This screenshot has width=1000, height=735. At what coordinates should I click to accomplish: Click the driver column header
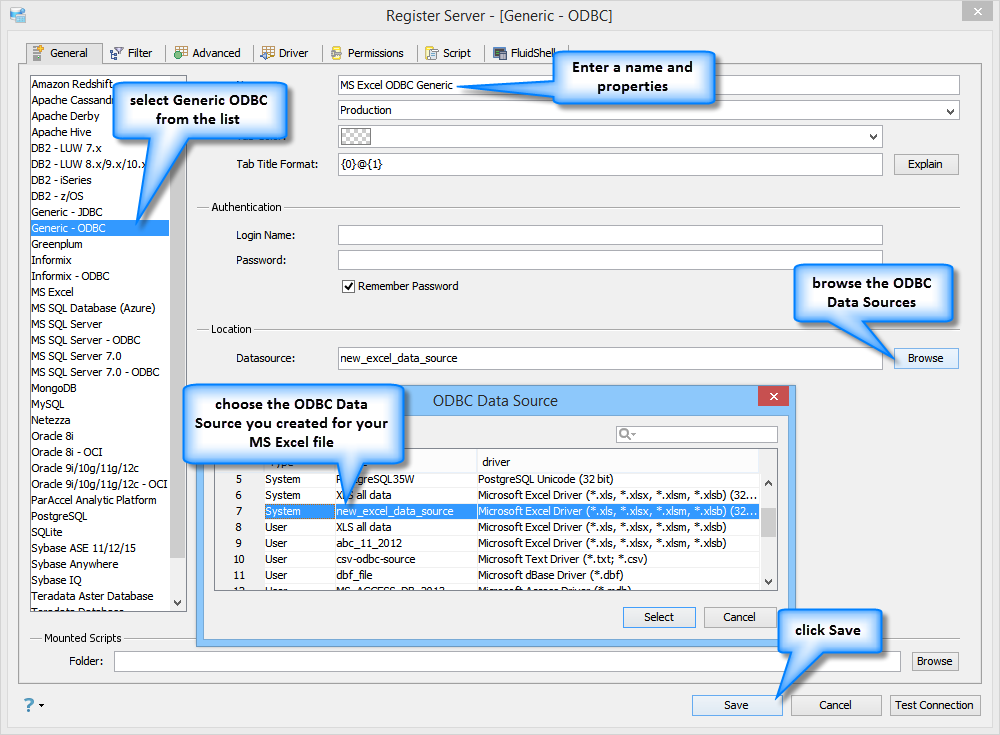click(x=617, y=462)
